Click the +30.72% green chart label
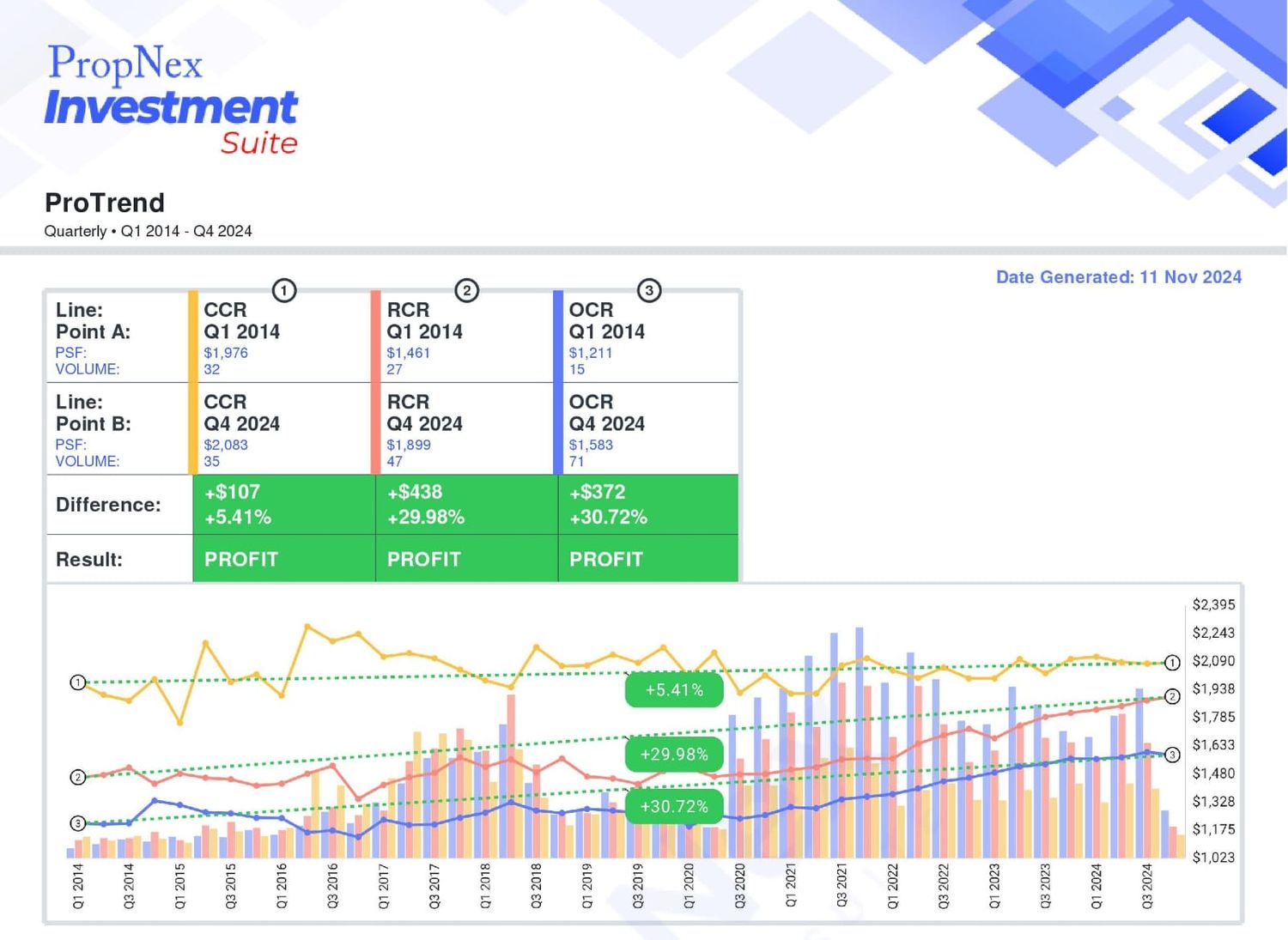1288x940 pixels. coord(674,807)
